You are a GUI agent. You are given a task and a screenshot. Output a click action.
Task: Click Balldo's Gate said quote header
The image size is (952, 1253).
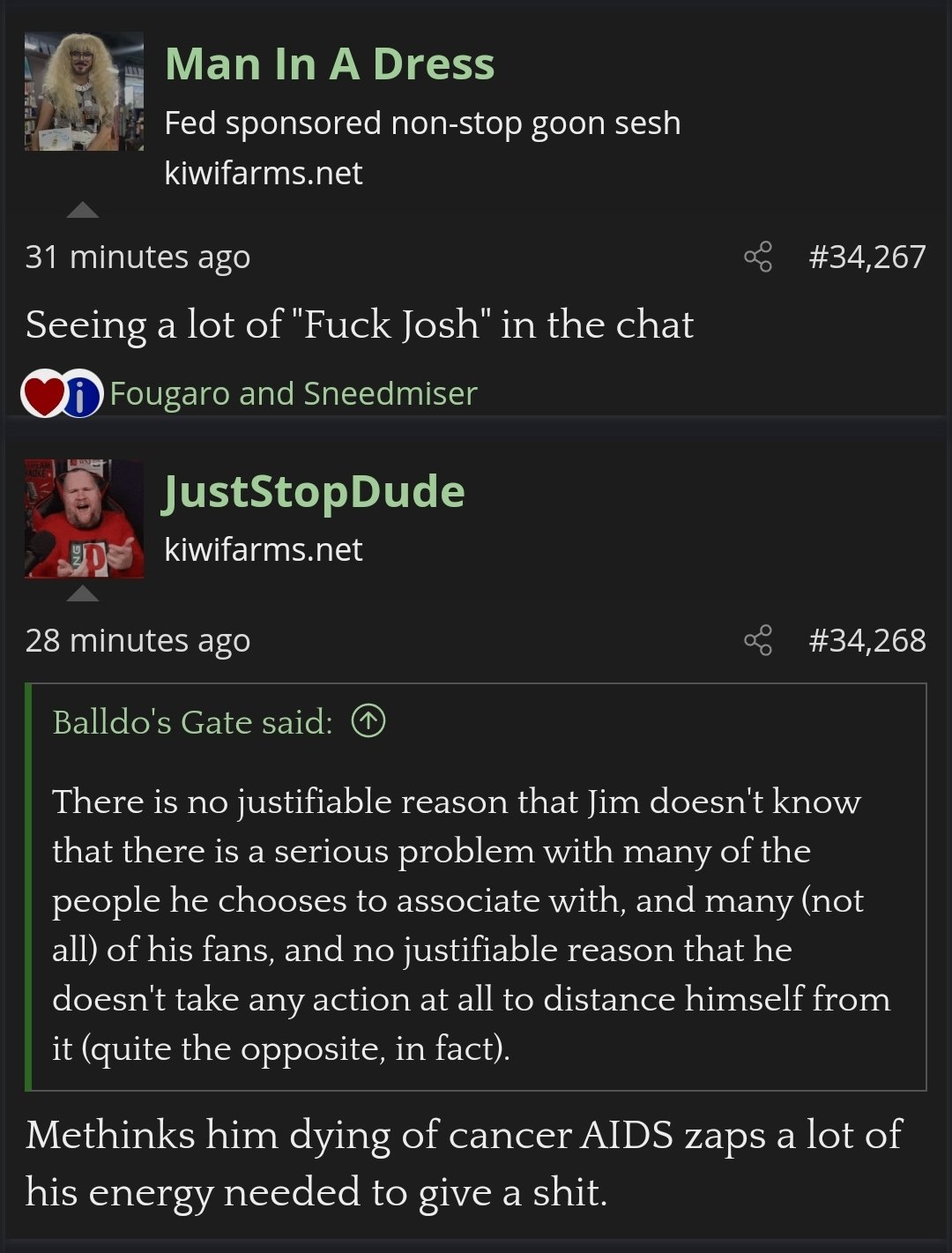192,721
